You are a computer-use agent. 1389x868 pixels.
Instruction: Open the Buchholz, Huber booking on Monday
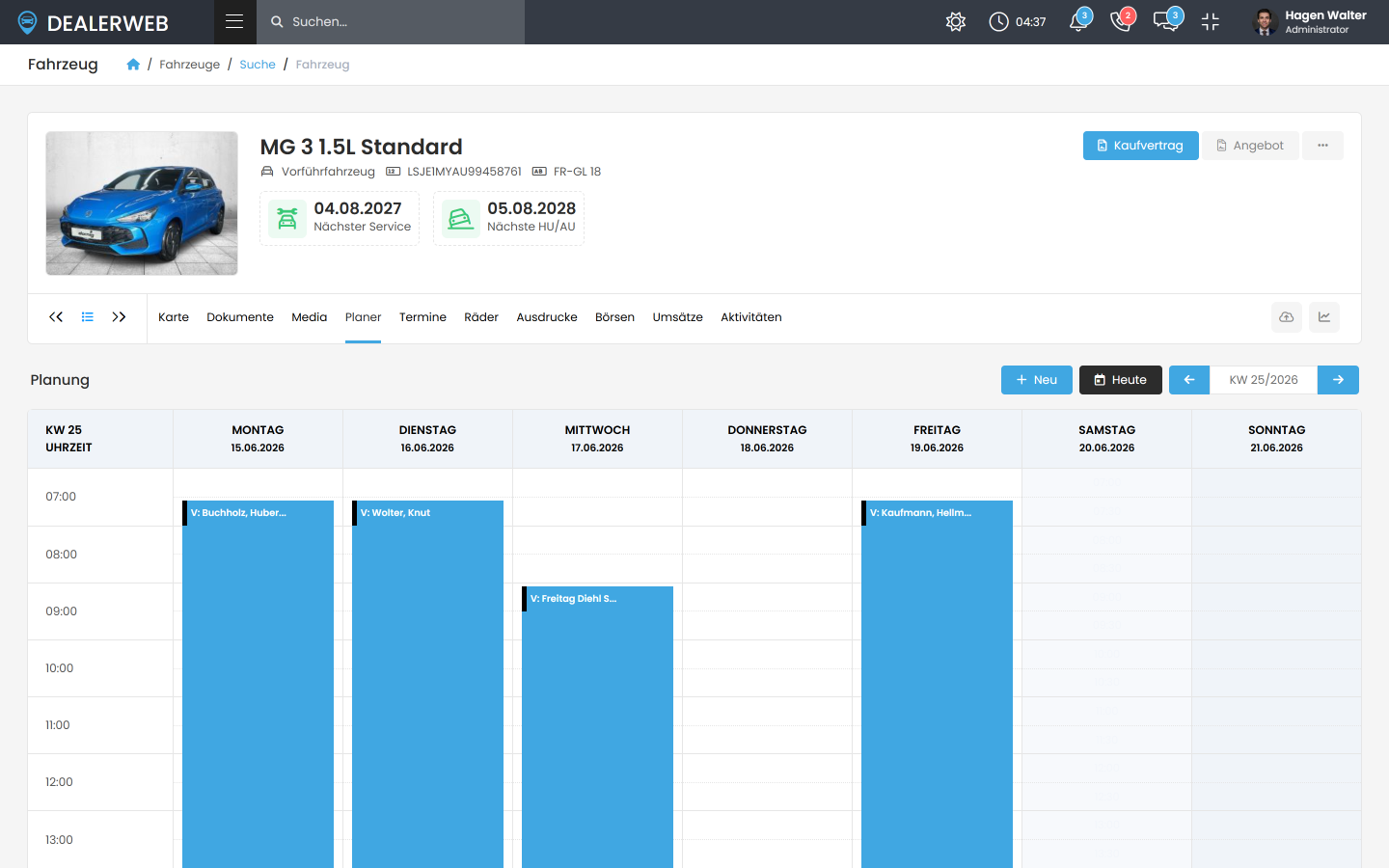258,684
